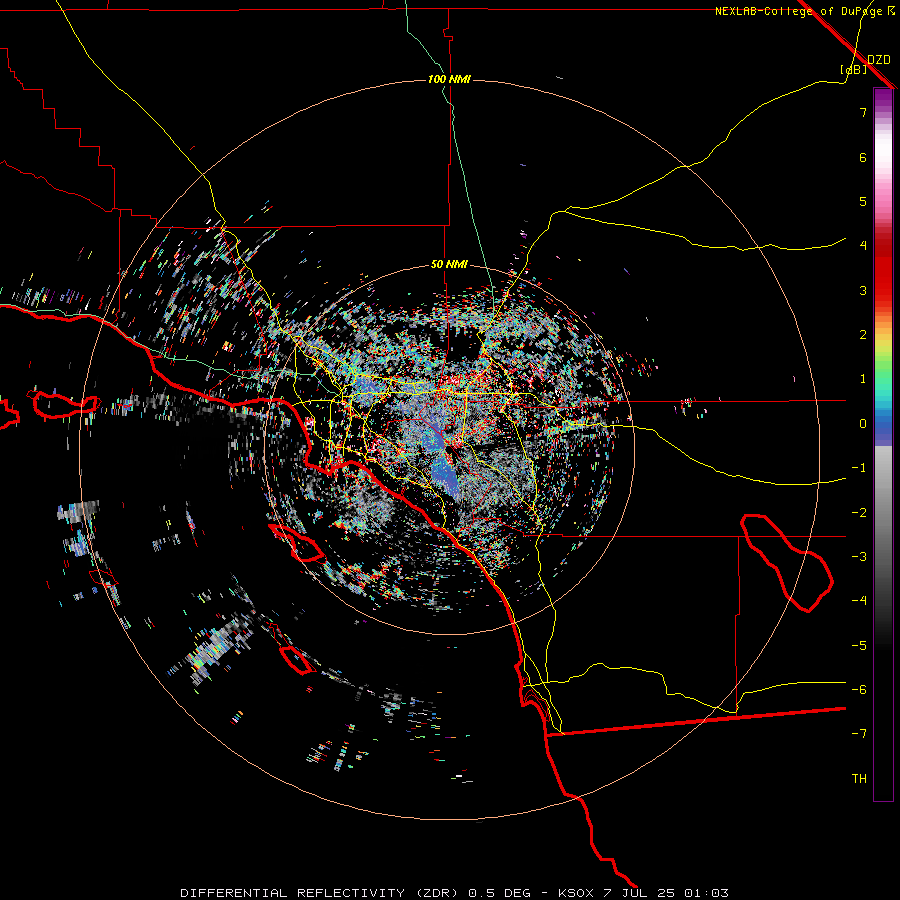Click the 0 value on color scale
Screen dimensions: 900x900
coord(863,424)
